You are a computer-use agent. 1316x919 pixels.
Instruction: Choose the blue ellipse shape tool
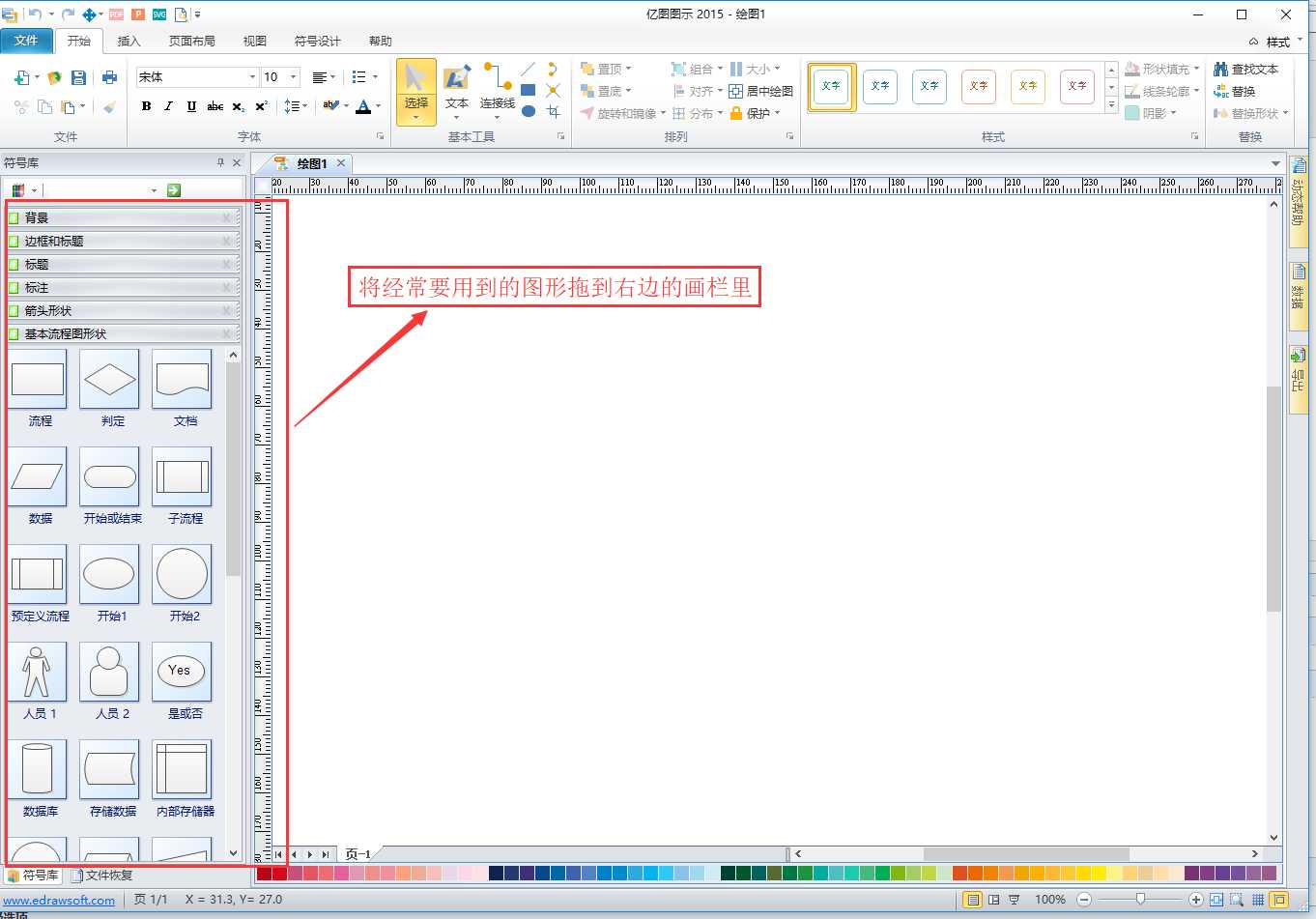click(x=528, y=111)
